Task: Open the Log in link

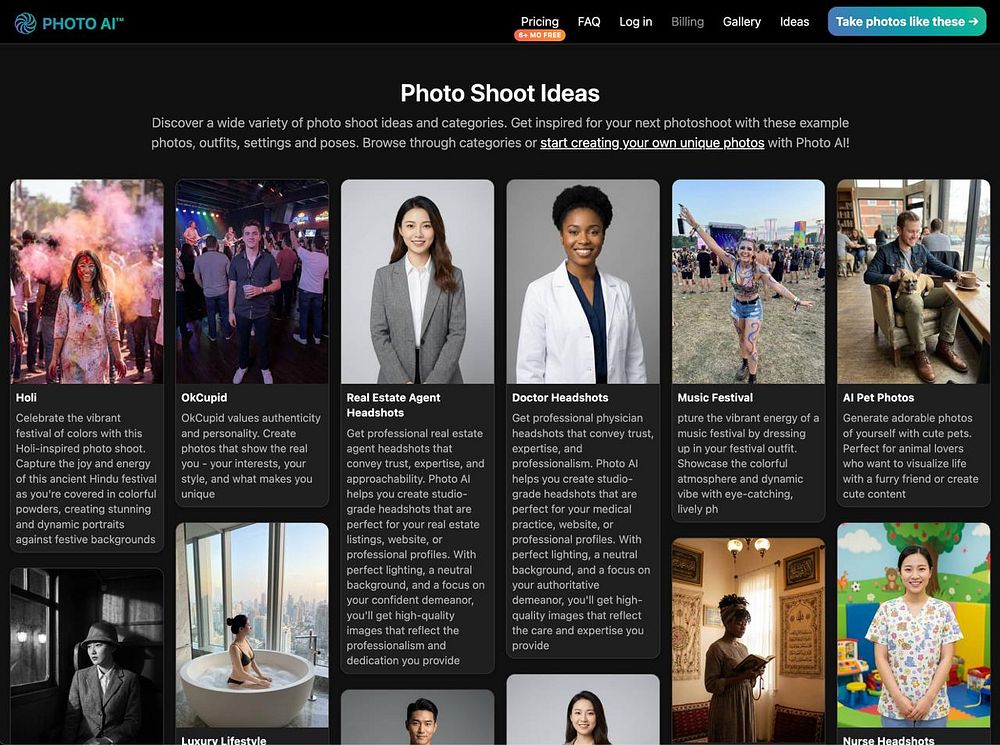Action: click(636, 22)
